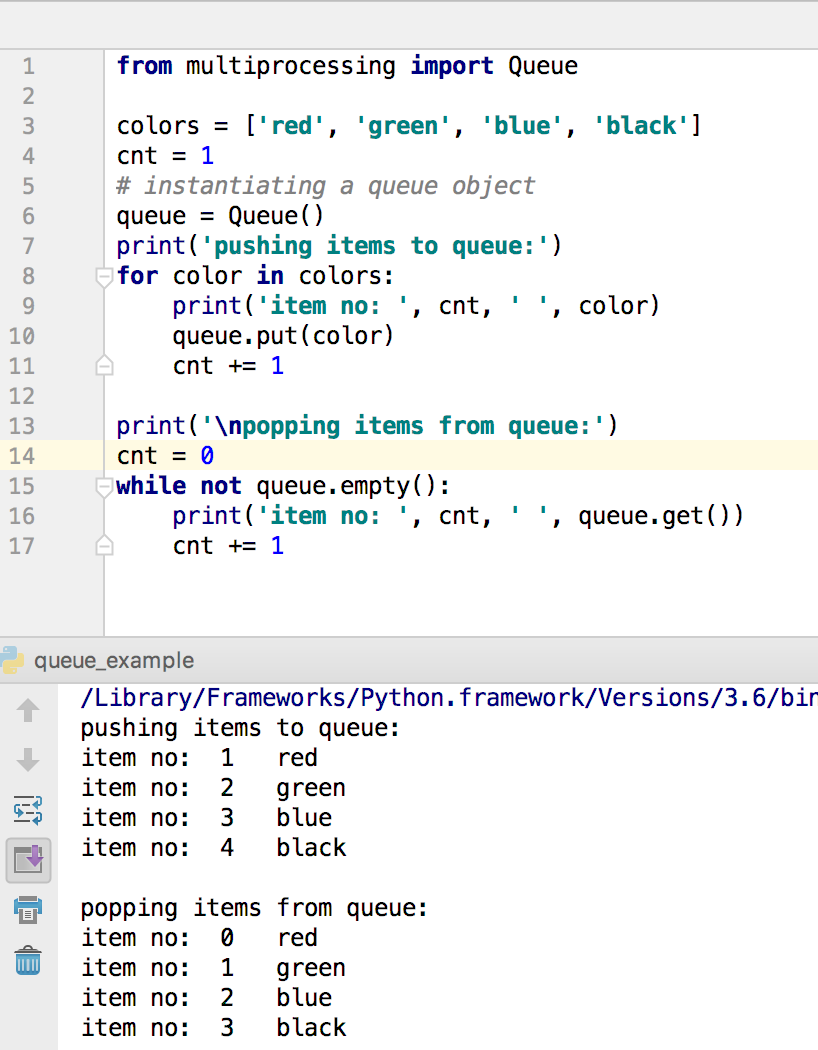Collapse the while loop at line 15
Image resolution: width=818 pixels, height=1050 pixels.
tap(103, 486)
